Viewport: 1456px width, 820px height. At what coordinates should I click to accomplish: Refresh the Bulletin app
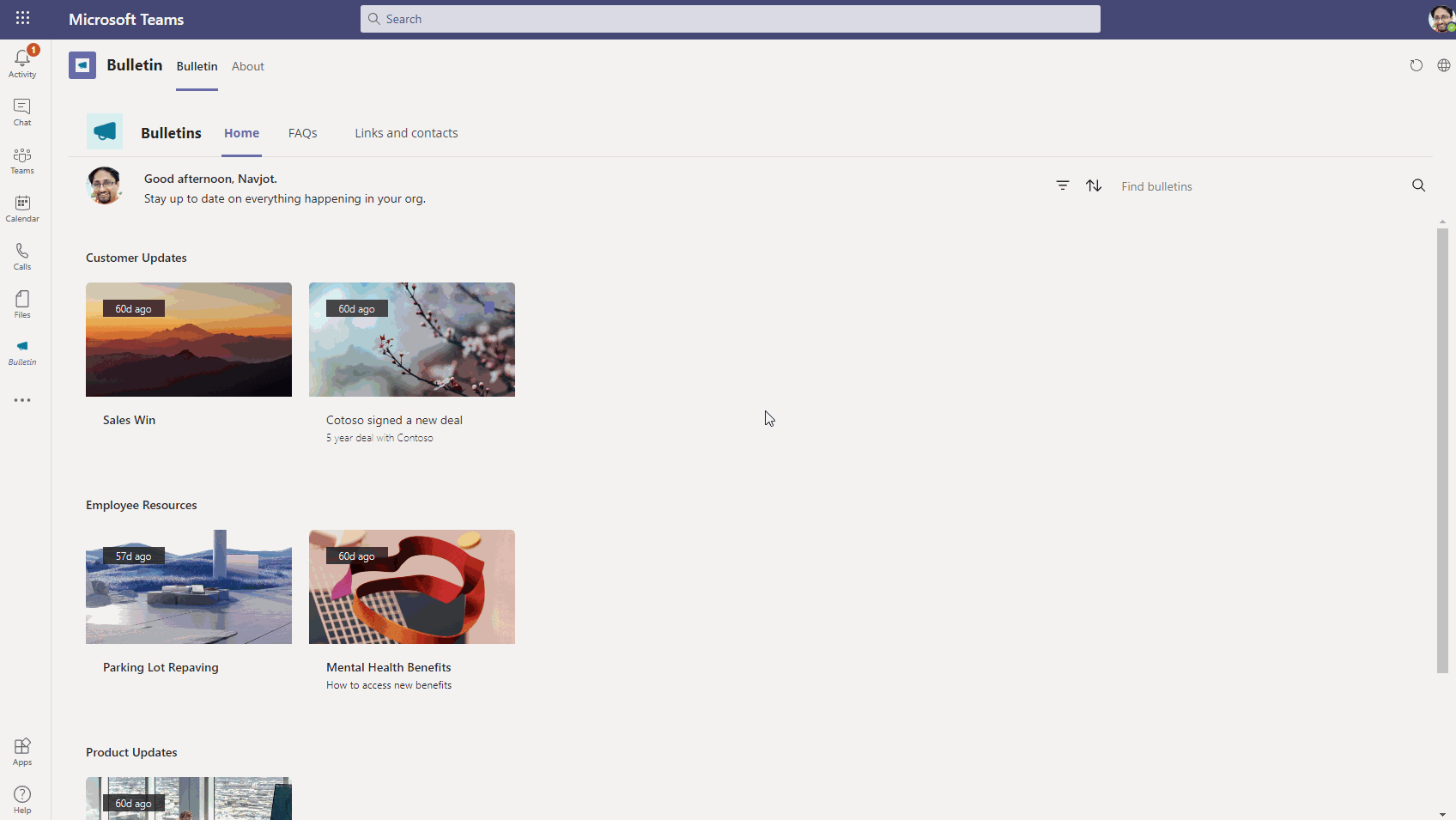pyautogui.click(x=1416, y=64)
